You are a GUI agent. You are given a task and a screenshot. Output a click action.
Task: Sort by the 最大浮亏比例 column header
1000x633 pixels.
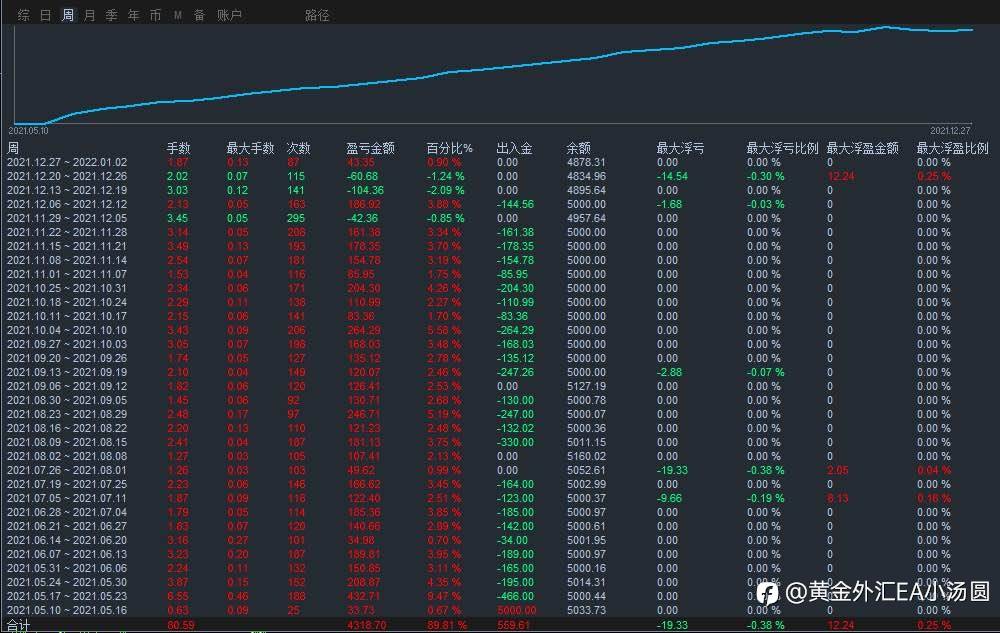782,148
